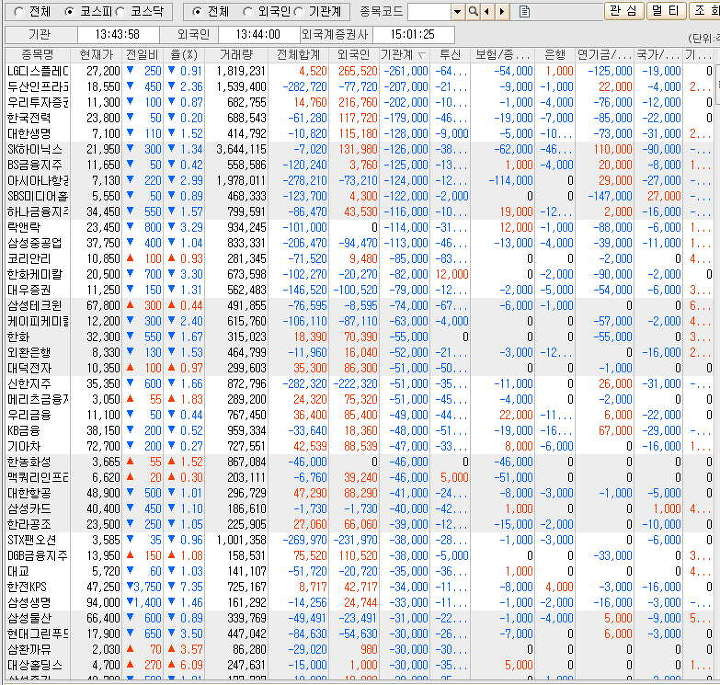Click 기관 time value 13:43:58
720x685 pixels.
pos(117,34)
